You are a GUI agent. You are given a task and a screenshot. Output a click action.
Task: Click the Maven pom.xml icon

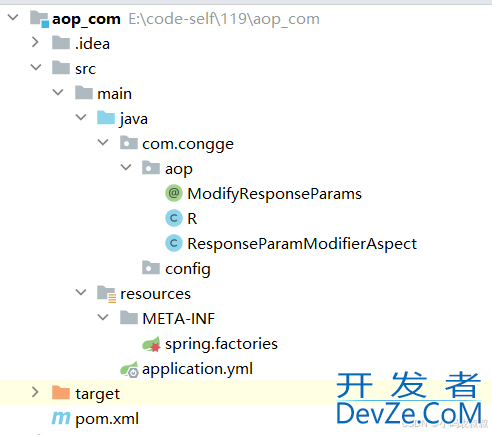[x=61, y=418]
